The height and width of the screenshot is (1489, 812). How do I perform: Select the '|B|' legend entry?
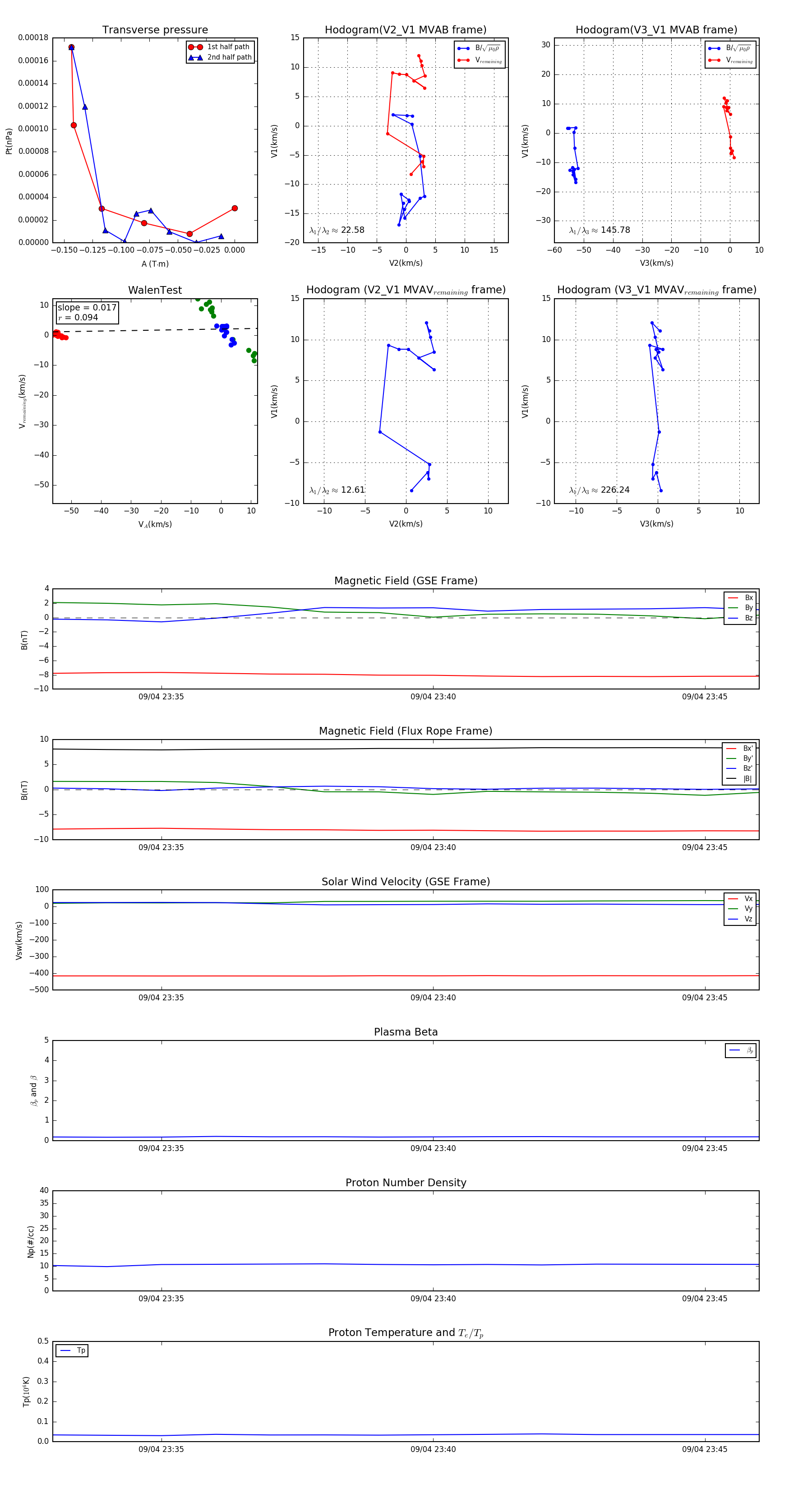740,779
